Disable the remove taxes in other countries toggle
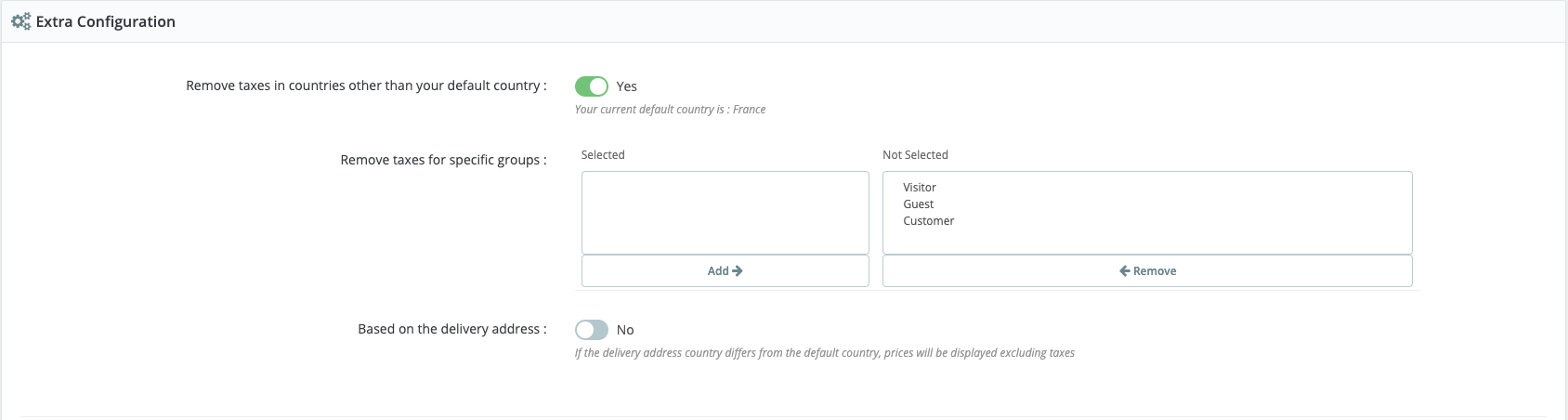Screen dimensions: 1568x420 pos(592,86)
